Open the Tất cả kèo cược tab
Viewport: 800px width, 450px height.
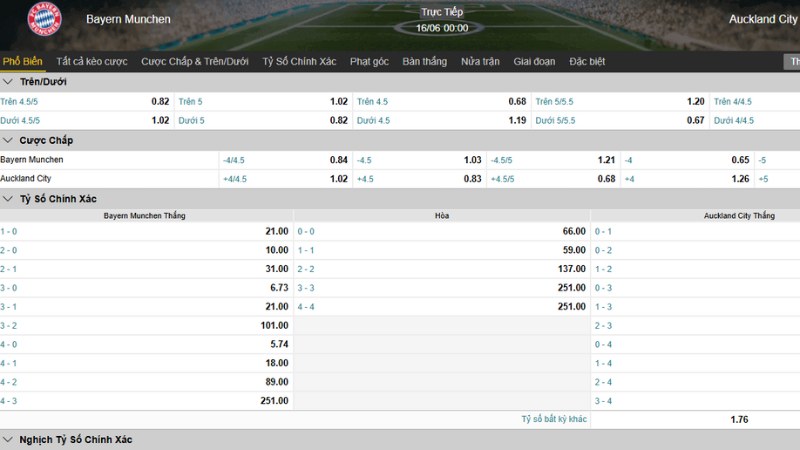(x=92, y=61)
